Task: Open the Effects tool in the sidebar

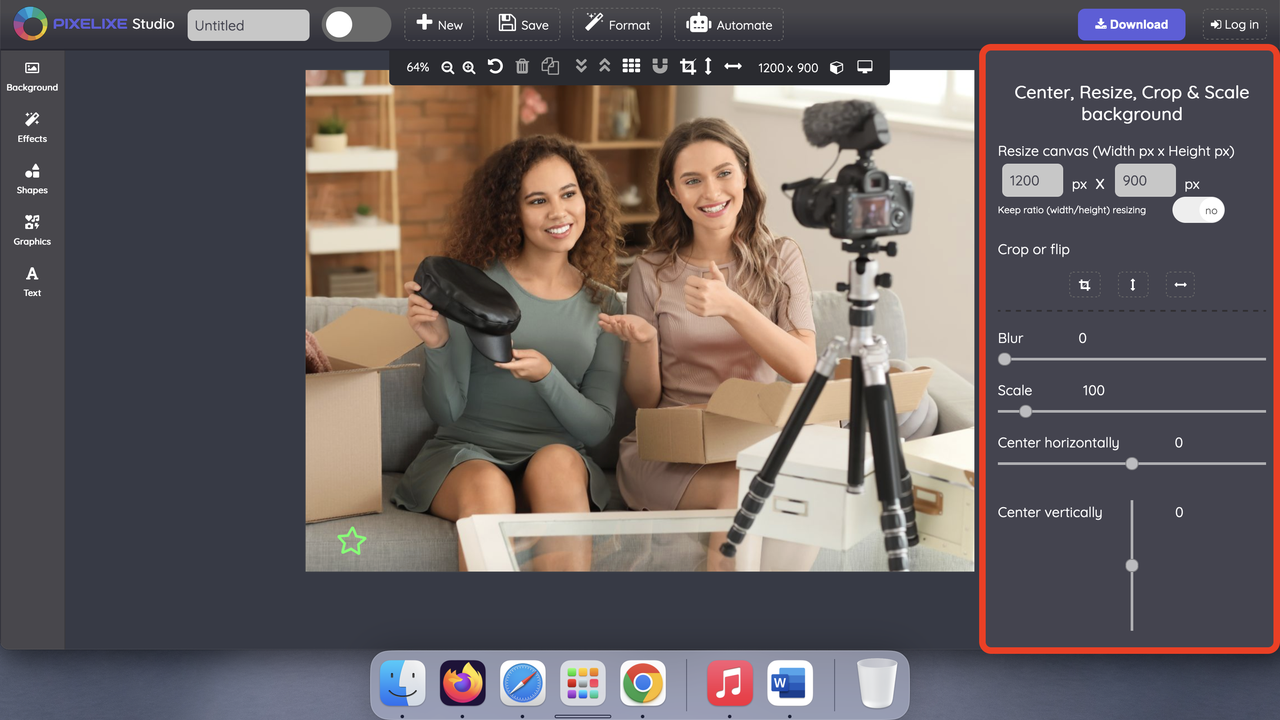Action: click(x=32, y=128)
